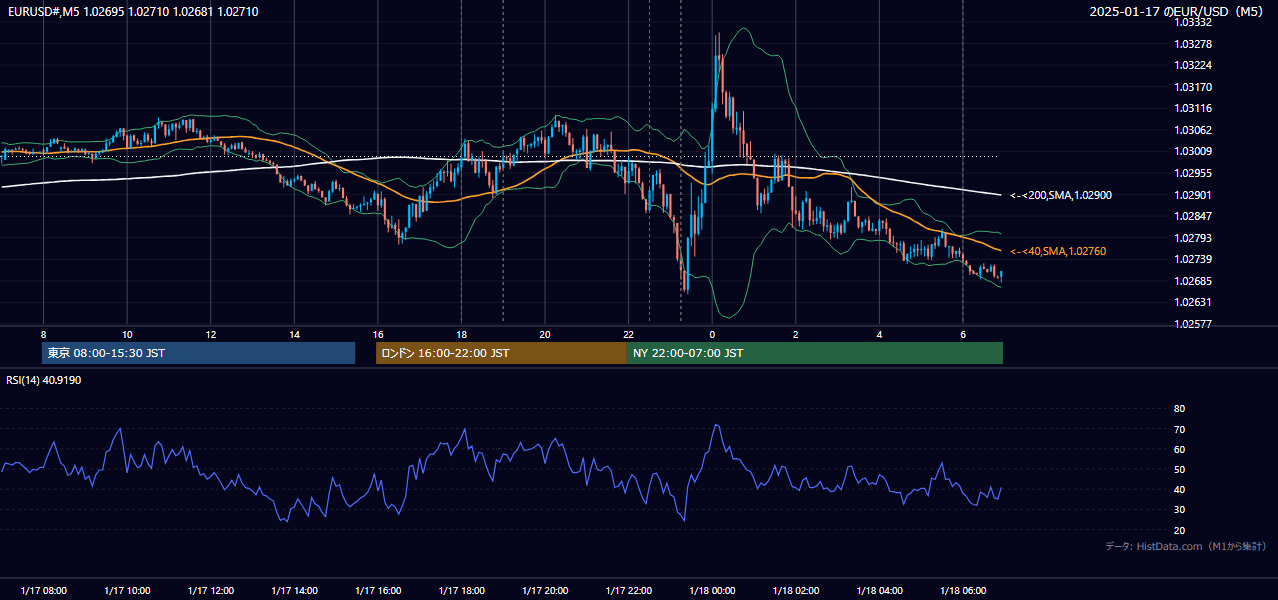Image resolution: width=1278 pixels, height=600 pixels.
Task: Click RSI scale level 20
Action: click(x=1179, y=530)
